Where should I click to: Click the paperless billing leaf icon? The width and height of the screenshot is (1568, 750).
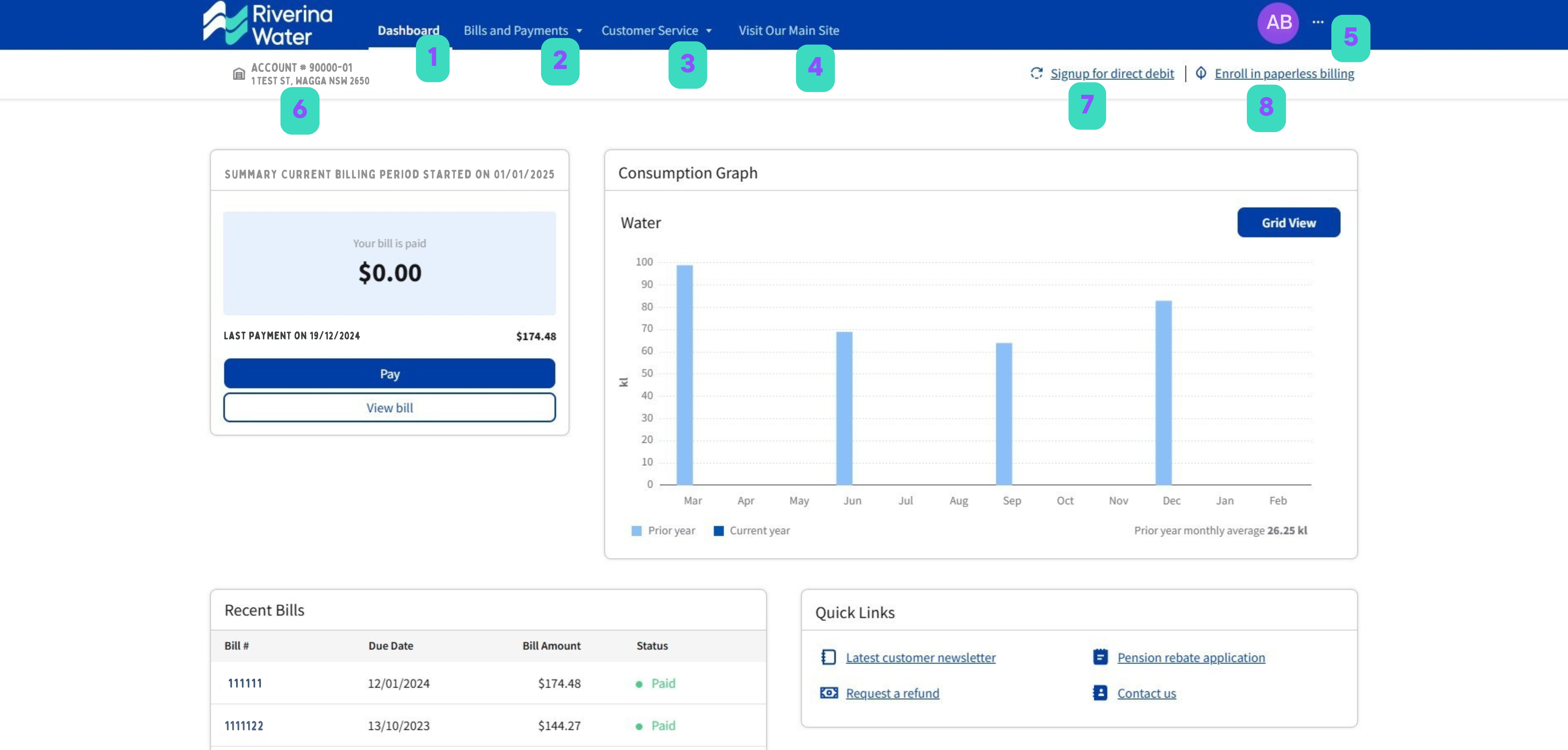1201,73
